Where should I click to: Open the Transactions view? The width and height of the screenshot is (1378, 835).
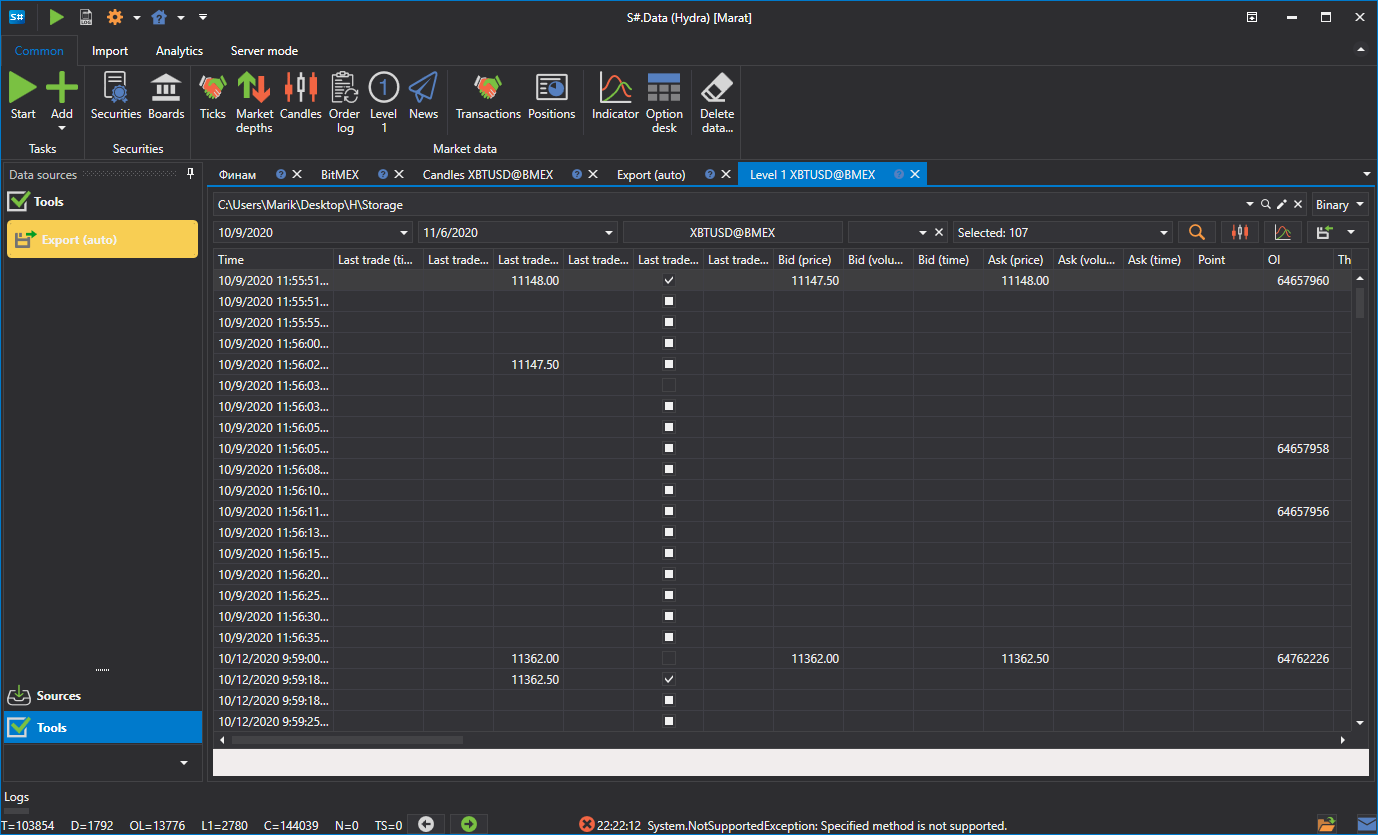[488, 97]
